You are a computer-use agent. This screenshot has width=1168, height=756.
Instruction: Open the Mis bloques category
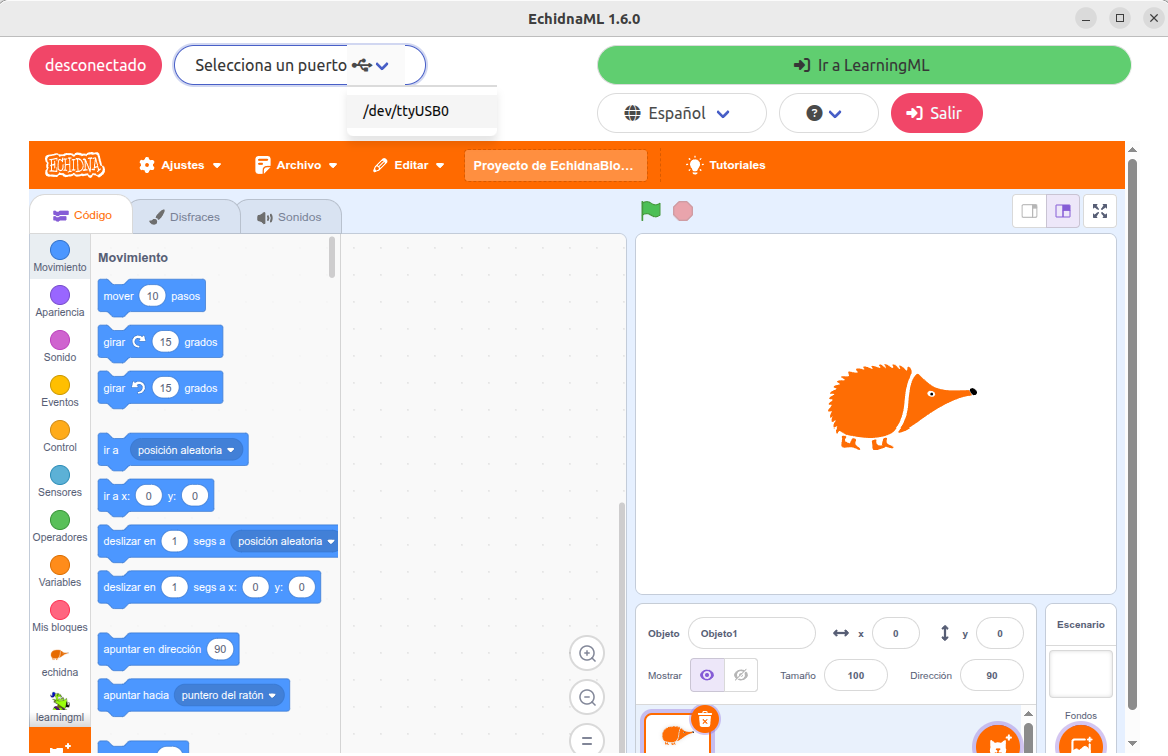[x=60, y=617]
